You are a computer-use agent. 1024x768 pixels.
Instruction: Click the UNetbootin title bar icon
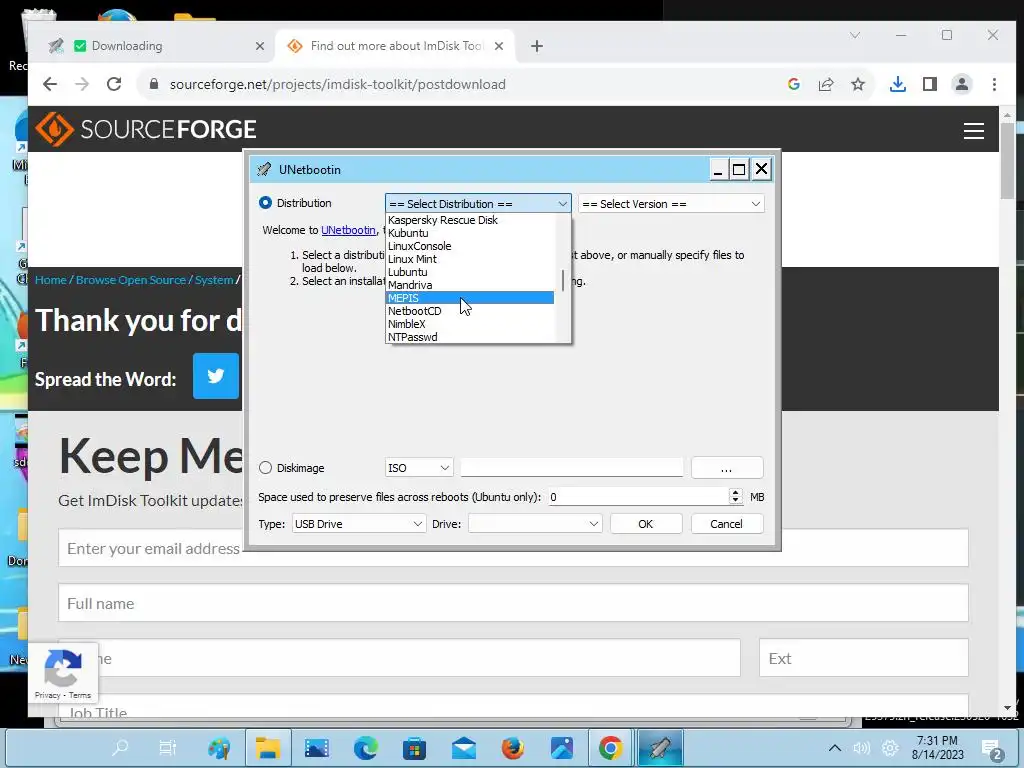click(x=264, y=170)
